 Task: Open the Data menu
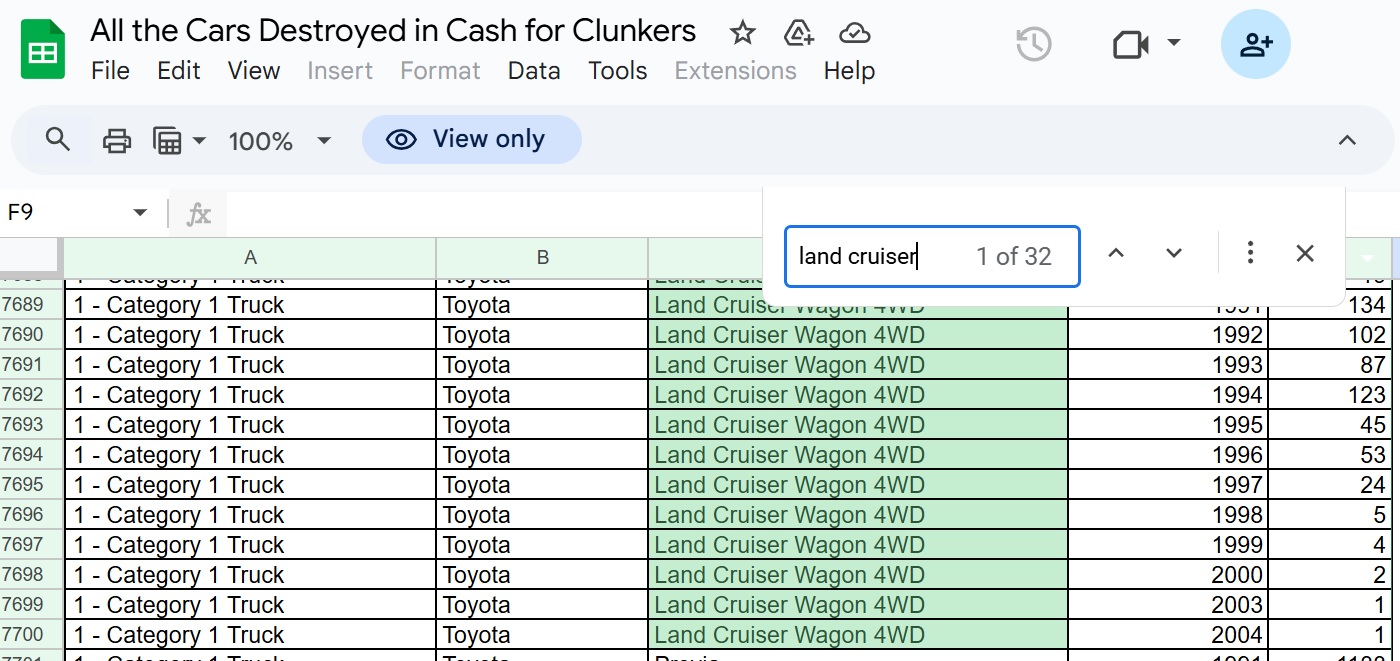(x=534, y=71)
